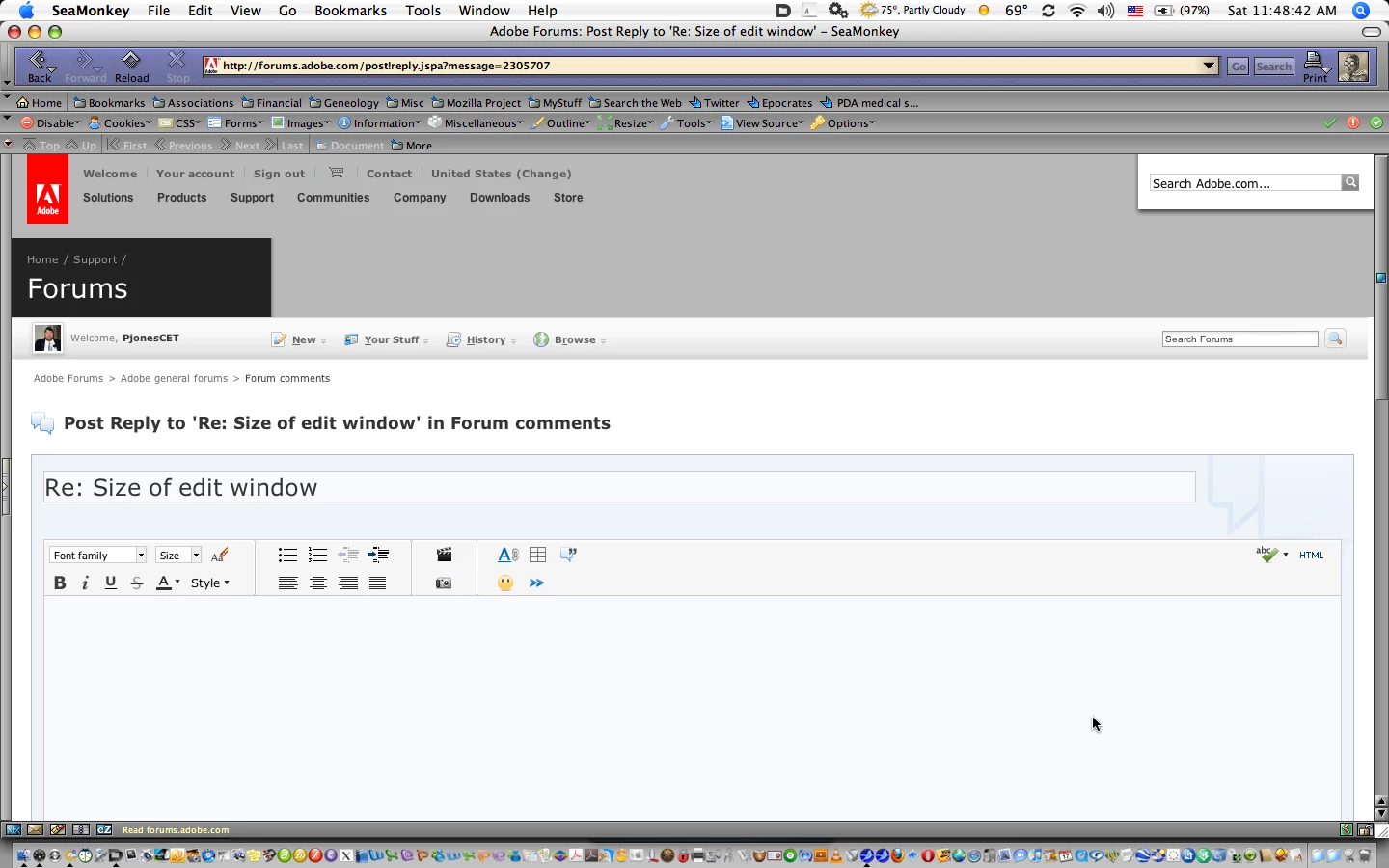Insert a quote using the speech bubble icon
This screenshot has width=1389, height=868.
coord(569,555)
